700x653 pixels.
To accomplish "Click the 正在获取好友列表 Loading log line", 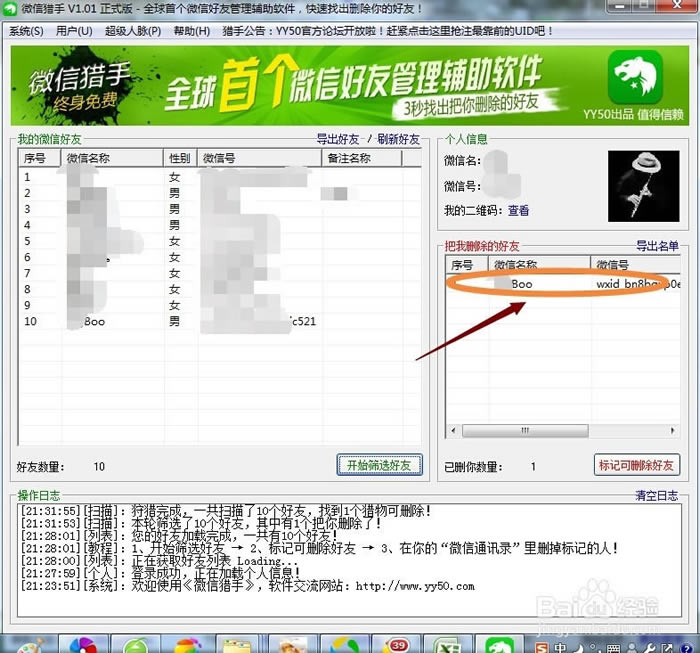I will [x=159, y=561].
